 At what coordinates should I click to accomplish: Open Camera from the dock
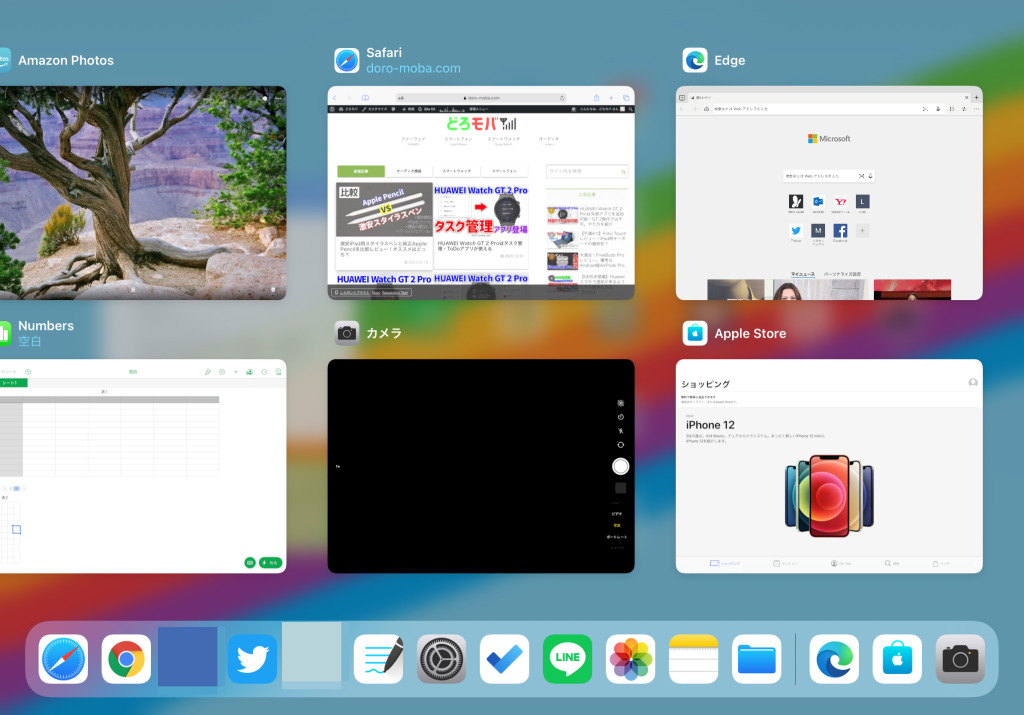pos(960,659)
